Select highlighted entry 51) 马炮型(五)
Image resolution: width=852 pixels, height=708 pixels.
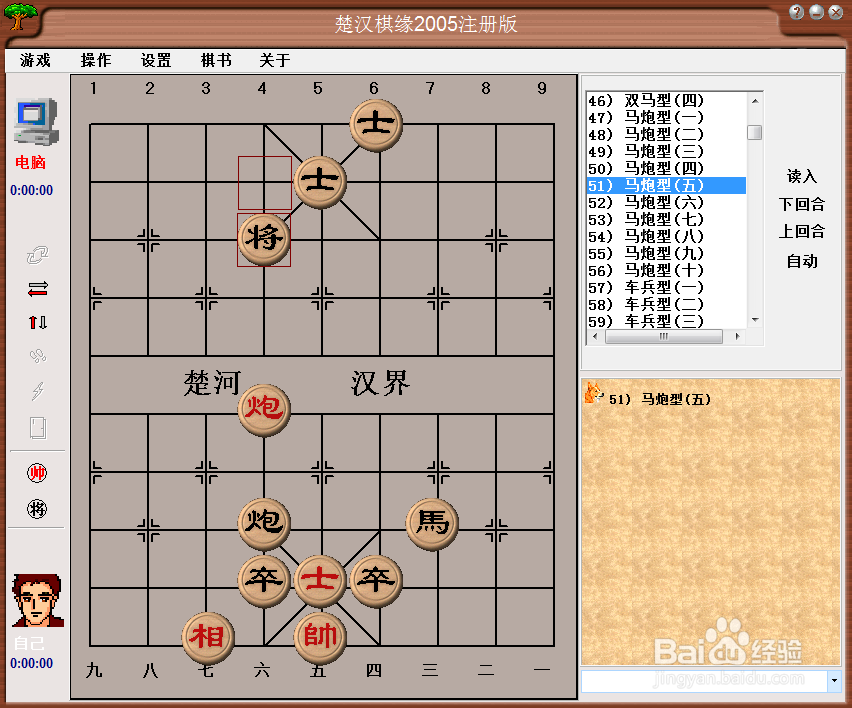(666, 185)
